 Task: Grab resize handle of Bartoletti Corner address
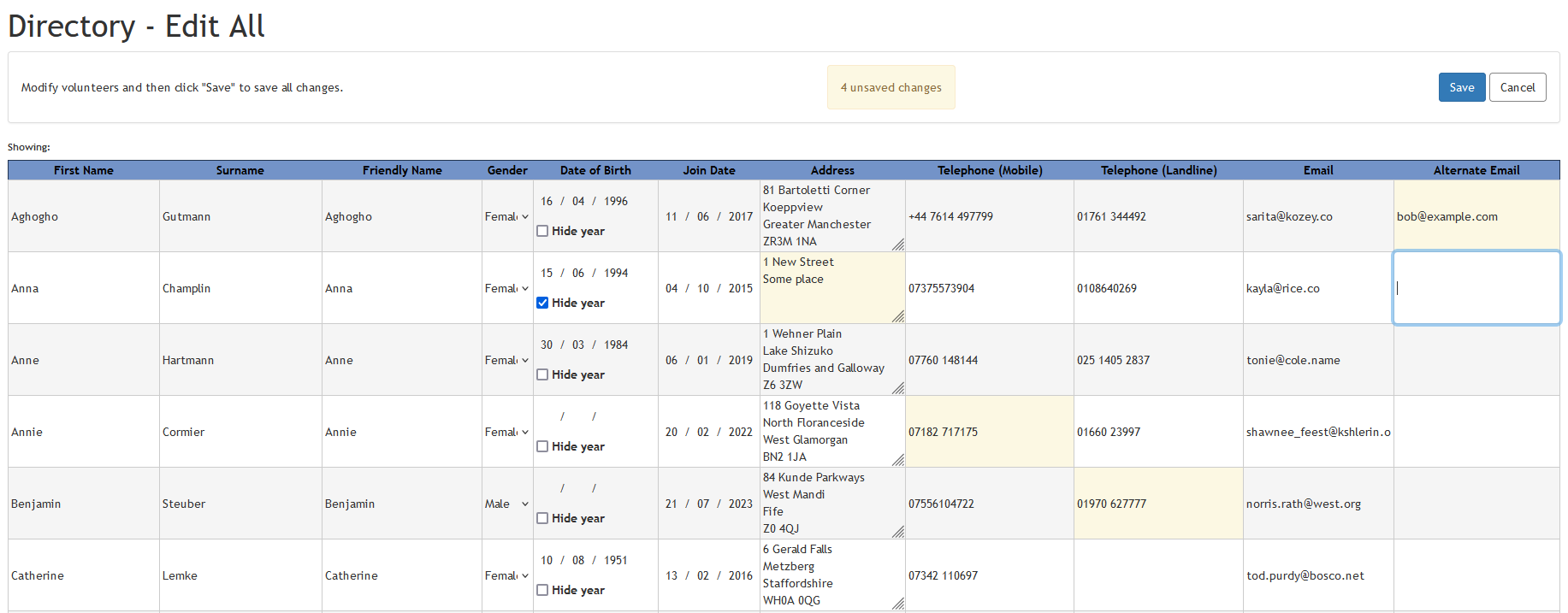pyautogui.click(x=898, y=245)
